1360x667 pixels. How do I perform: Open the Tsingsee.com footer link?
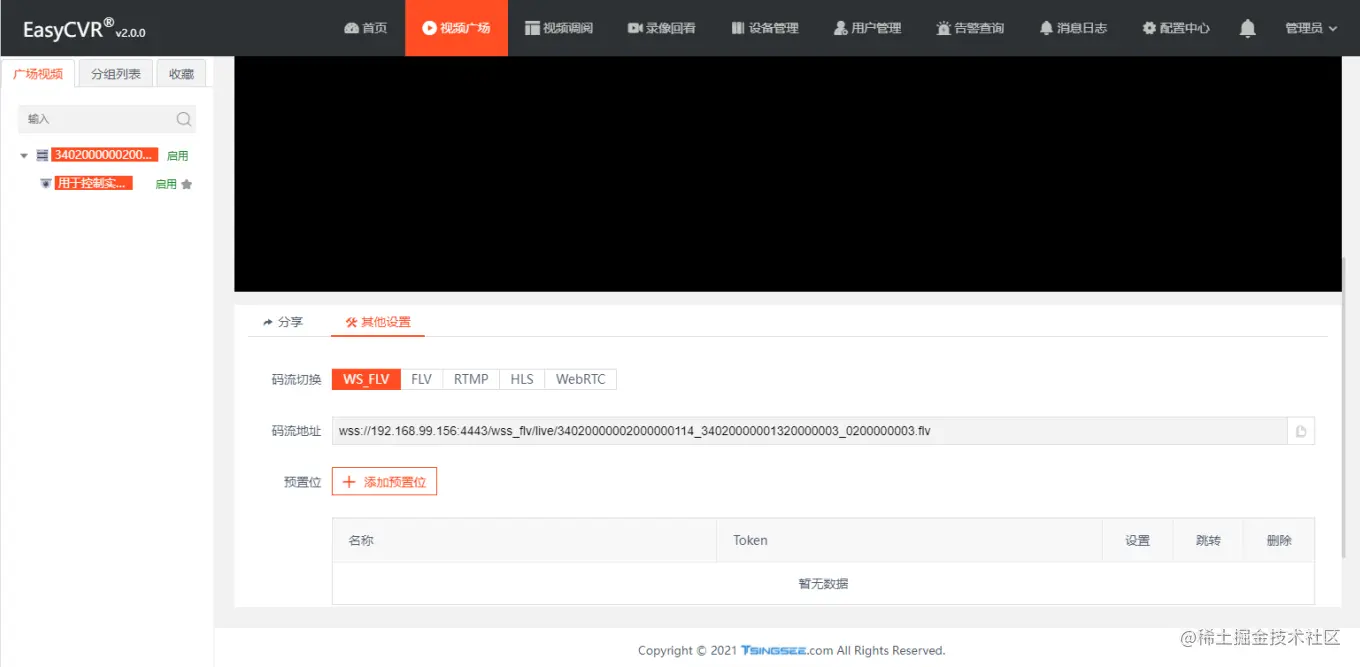point(787,650)
